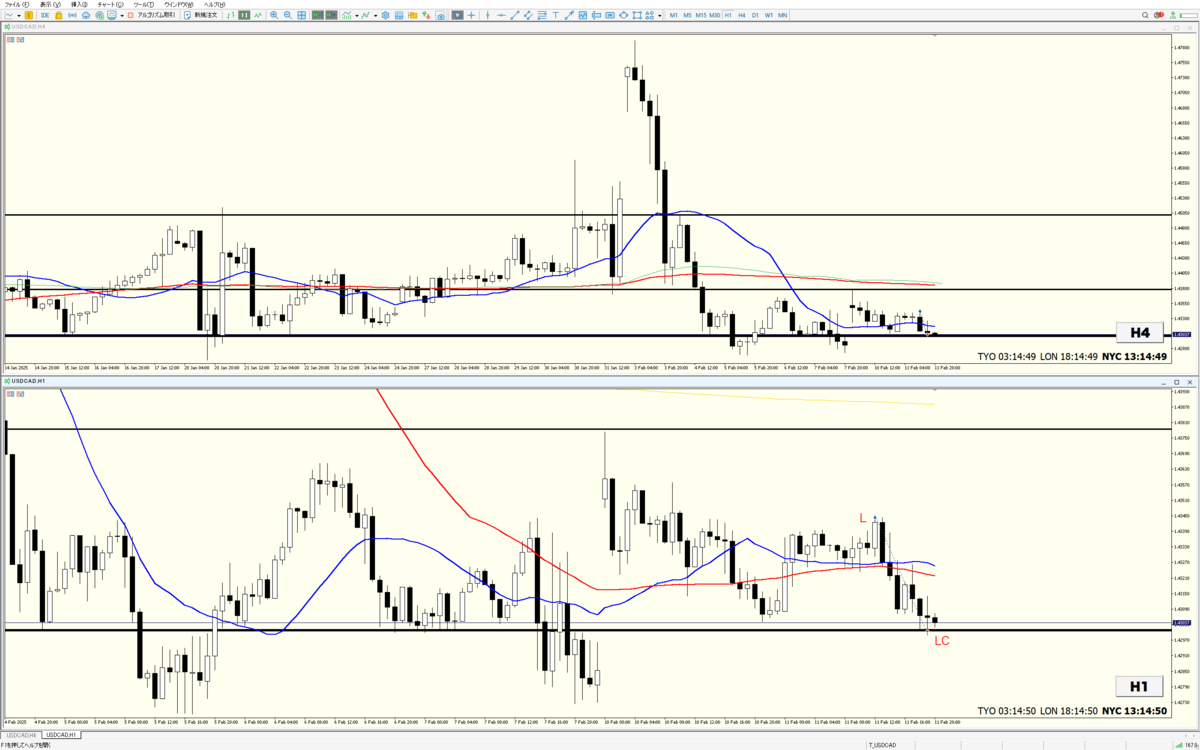Open the ウインドウ(W) menu
Viewport: 1200px width, 750px height.
click(x=178, y=5)
